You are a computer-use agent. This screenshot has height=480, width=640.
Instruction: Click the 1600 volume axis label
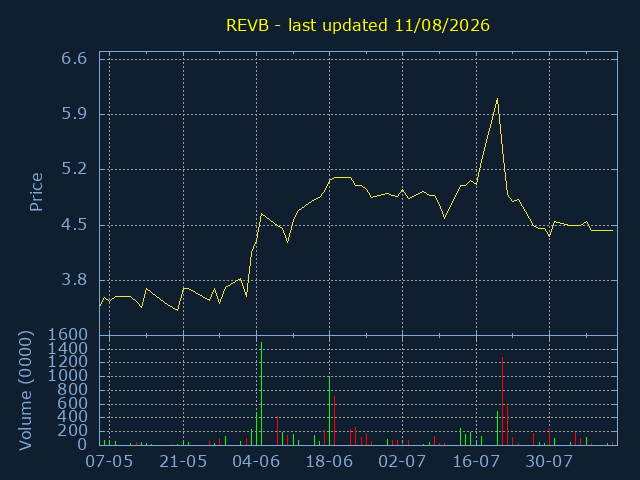(68, 335)
